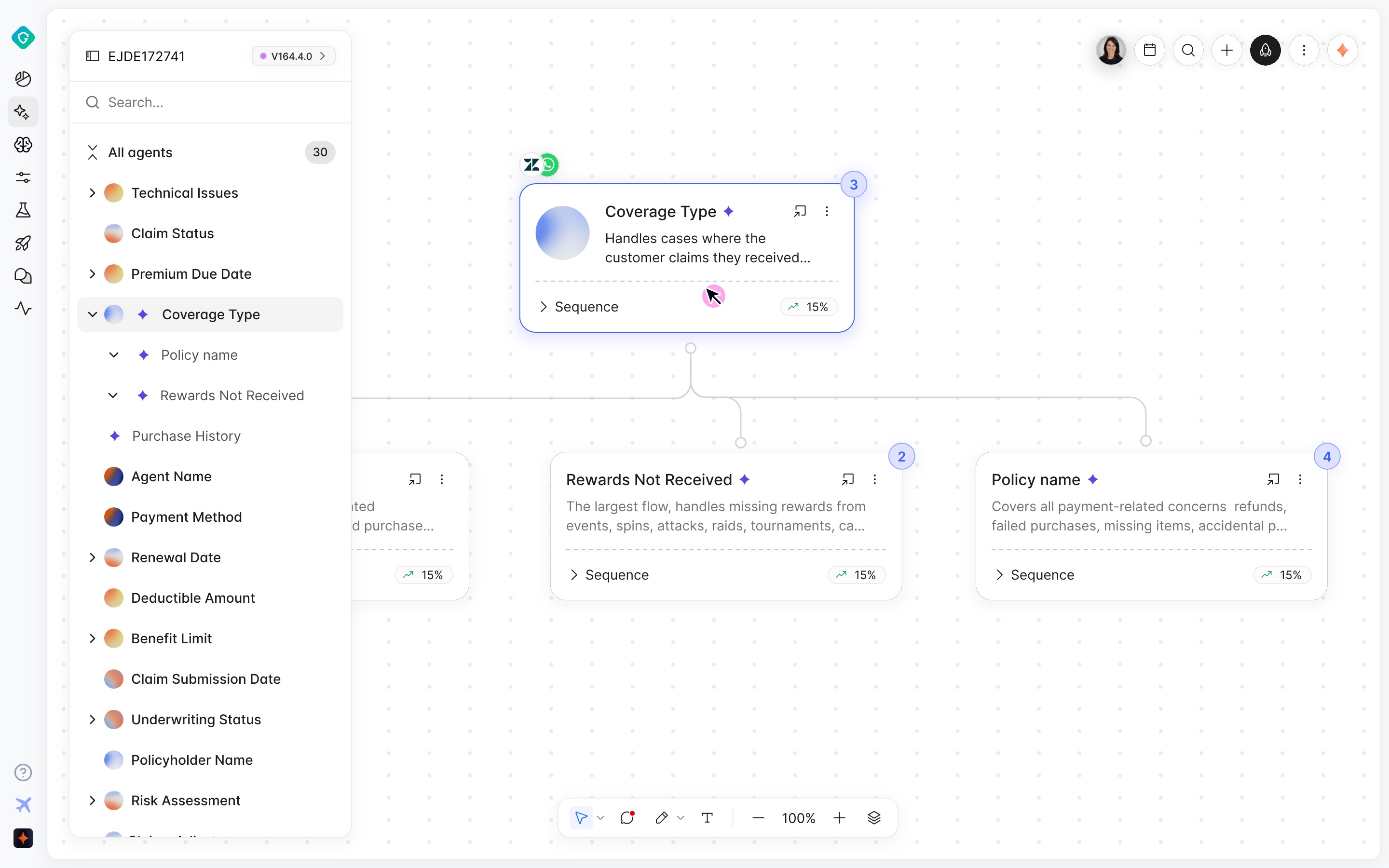The height and width of the screenshot is (868, 1389).
Task: Select the text tool in bottom toolbar
Action: (x=707, y=817)
